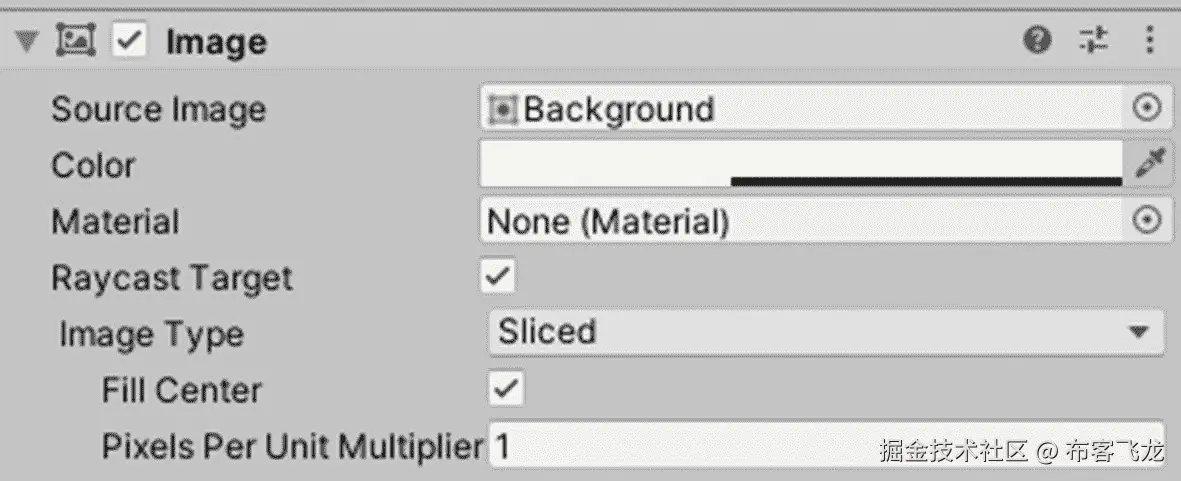Open the Color swatch picker
1181x481 pixels.
point(800,160)
